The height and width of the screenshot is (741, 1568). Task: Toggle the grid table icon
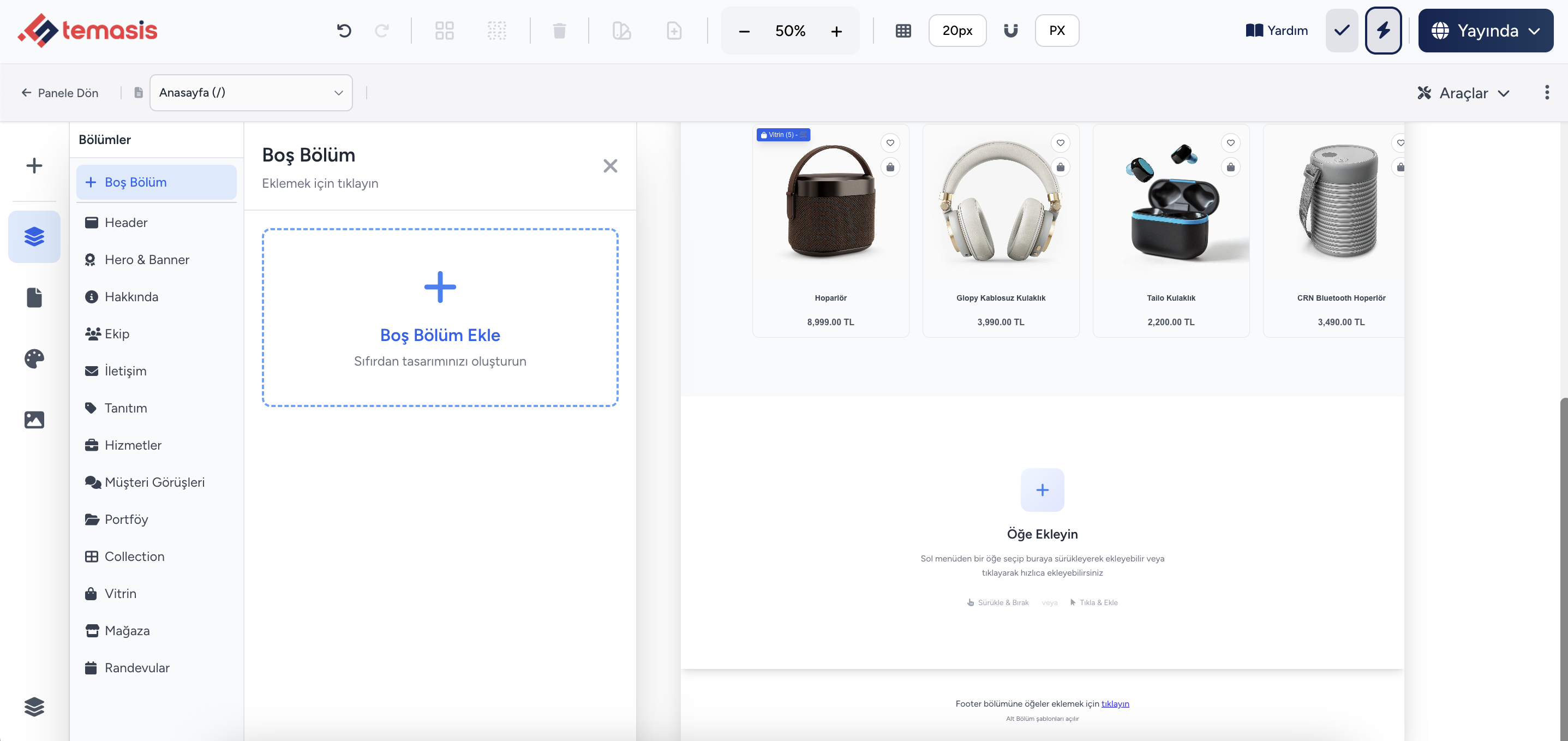[x=903, y=31]
